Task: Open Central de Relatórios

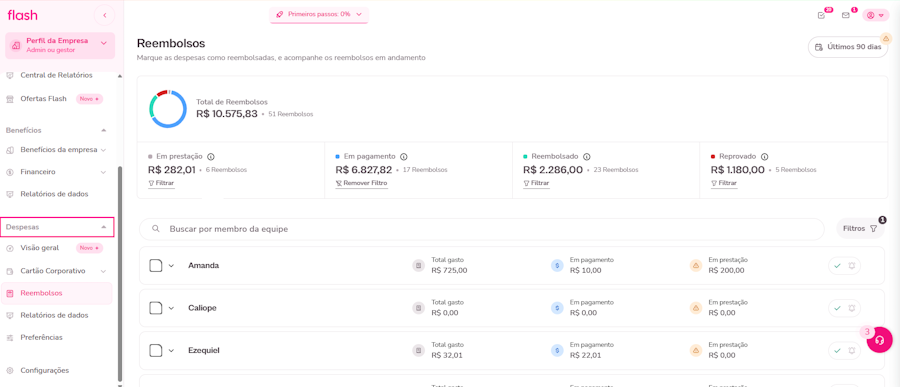Action: [56, 76]
